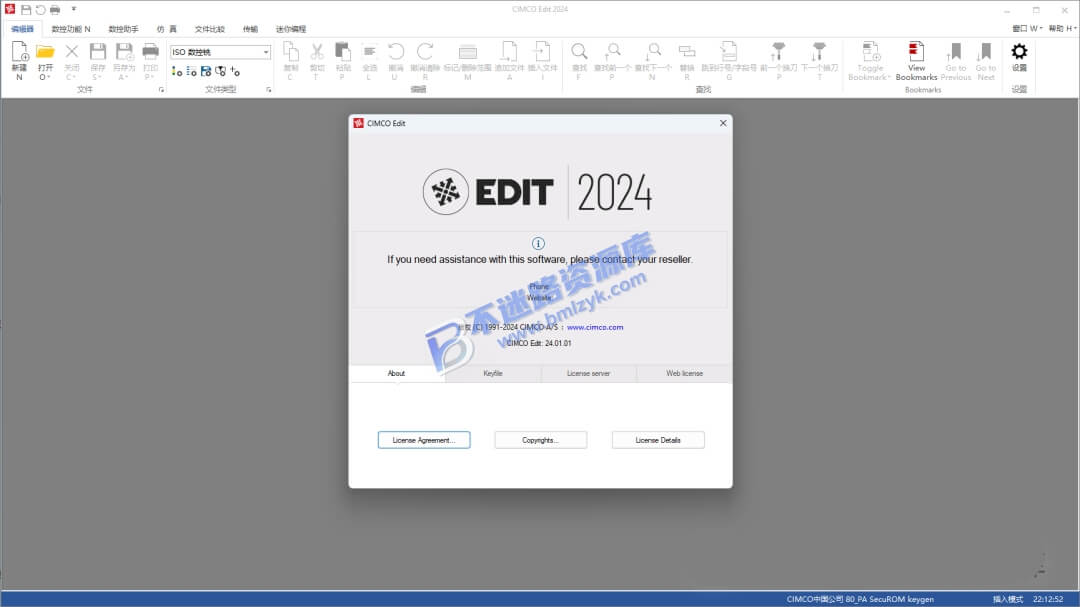Image resolution: width=1080 pixels, height=607 pixels.
Task: Open View Bookmarks
Action: click(x=916, y=60)
